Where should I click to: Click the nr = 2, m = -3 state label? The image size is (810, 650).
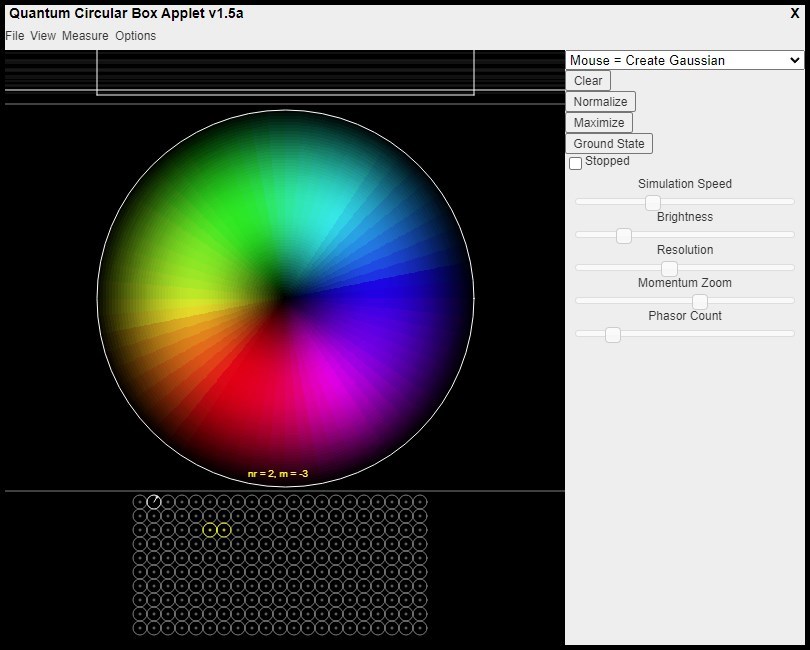pyautogui.click(x=278, y=473)
